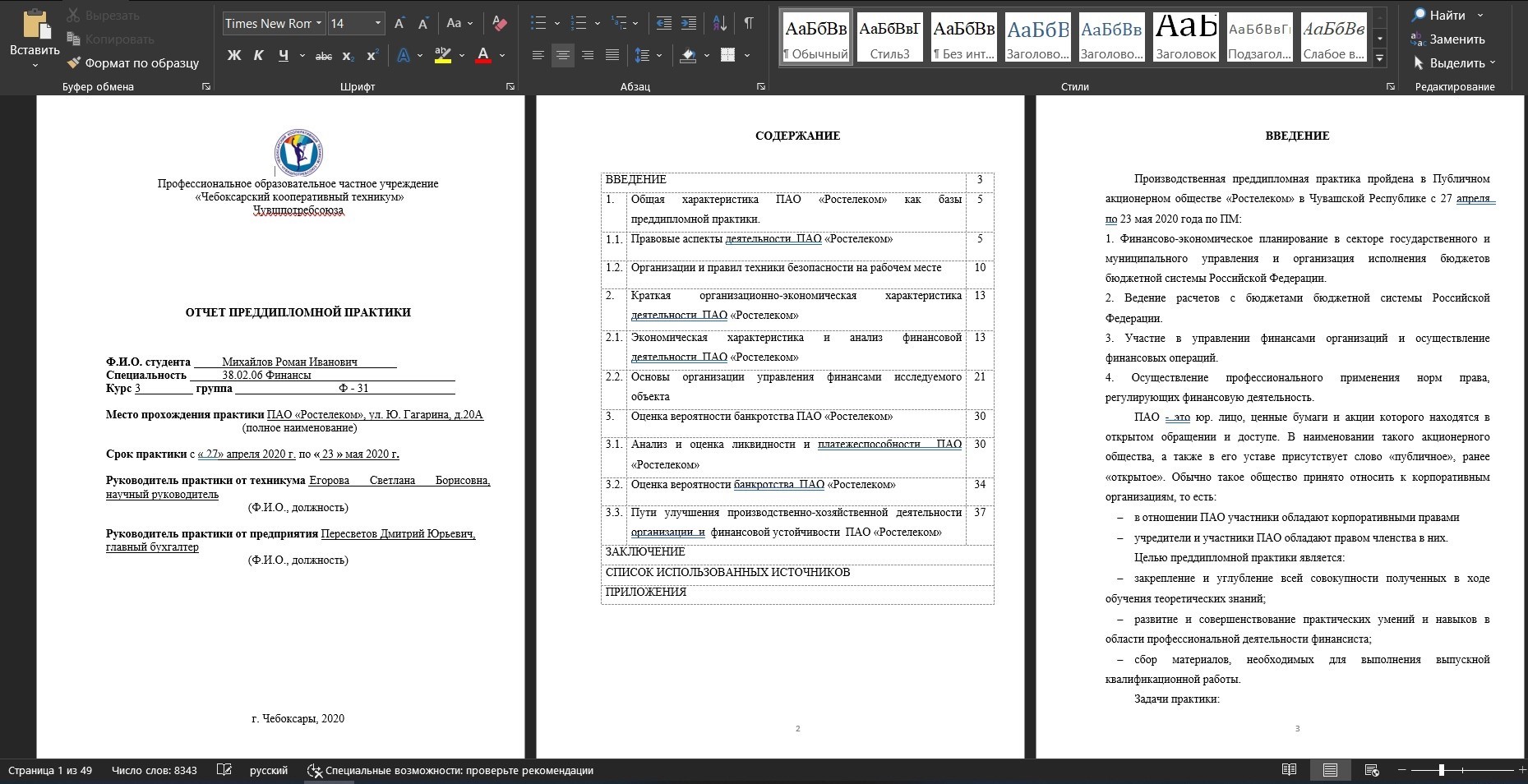This screenshot has width=1528, height=784.
Task: Click the русский language indicator
Action: pos(269,771)
